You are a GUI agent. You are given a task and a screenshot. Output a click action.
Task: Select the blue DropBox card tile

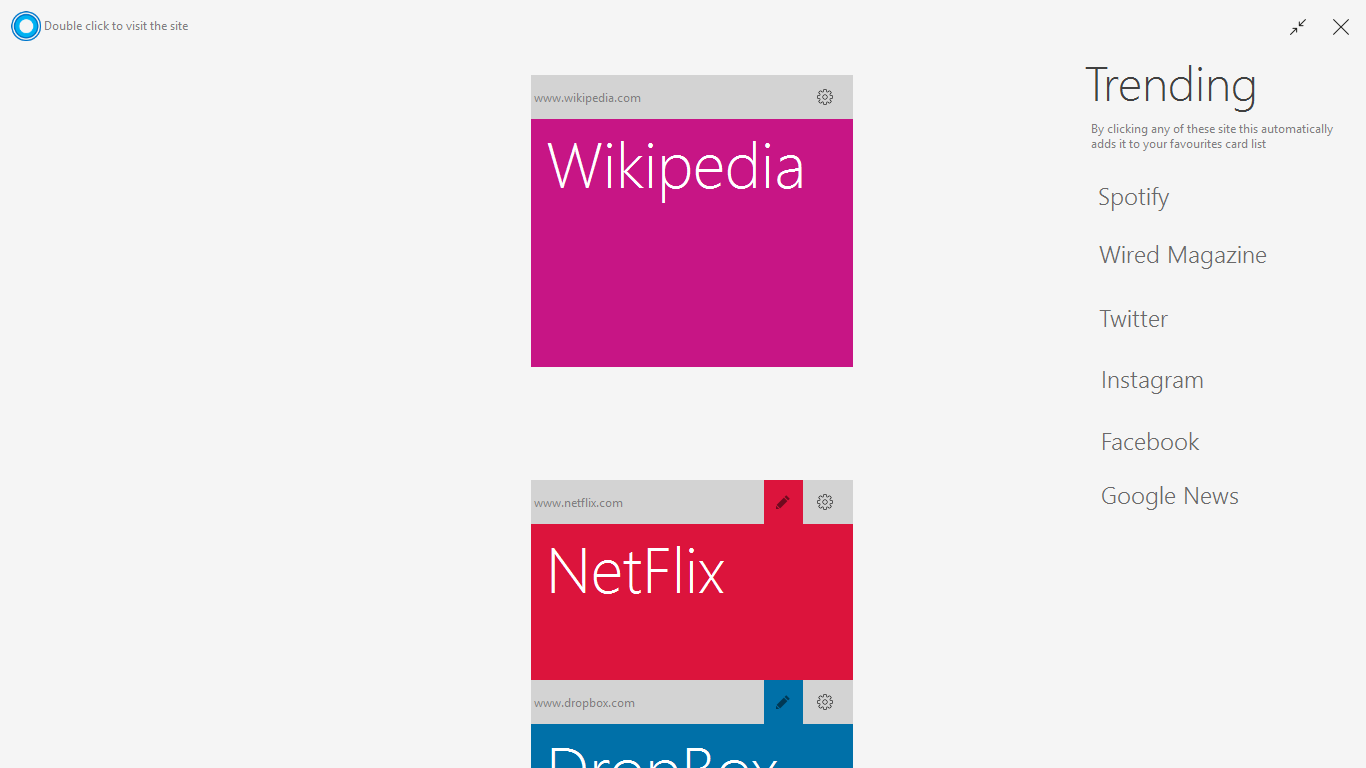pos(692,746)
